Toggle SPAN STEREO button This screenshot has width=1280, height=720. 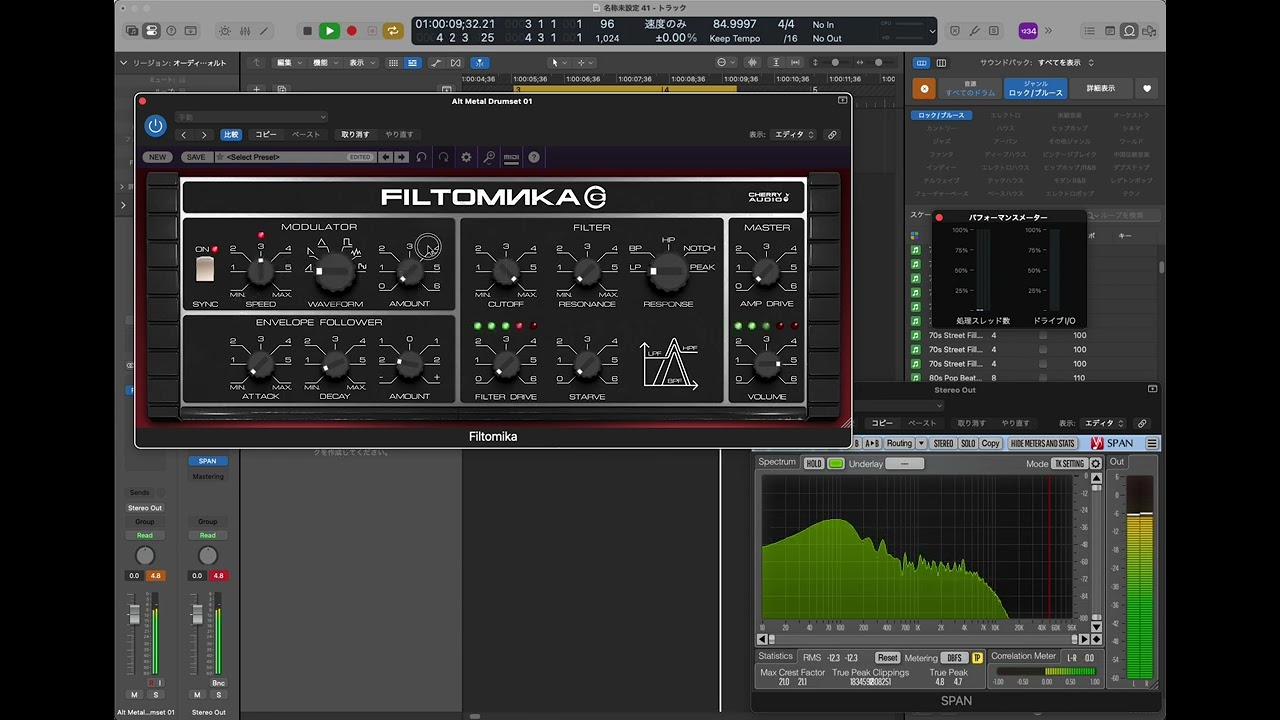(x=943, y=443)
